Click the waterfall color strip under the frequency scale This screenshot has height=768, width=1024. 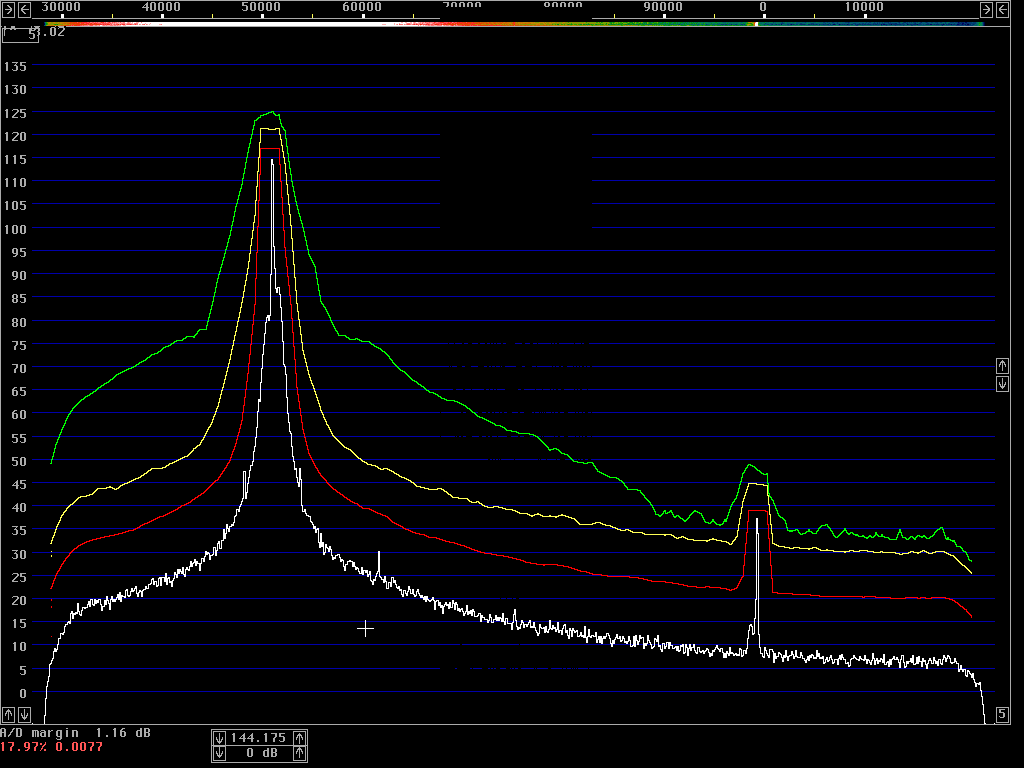[x=514, y=24]
